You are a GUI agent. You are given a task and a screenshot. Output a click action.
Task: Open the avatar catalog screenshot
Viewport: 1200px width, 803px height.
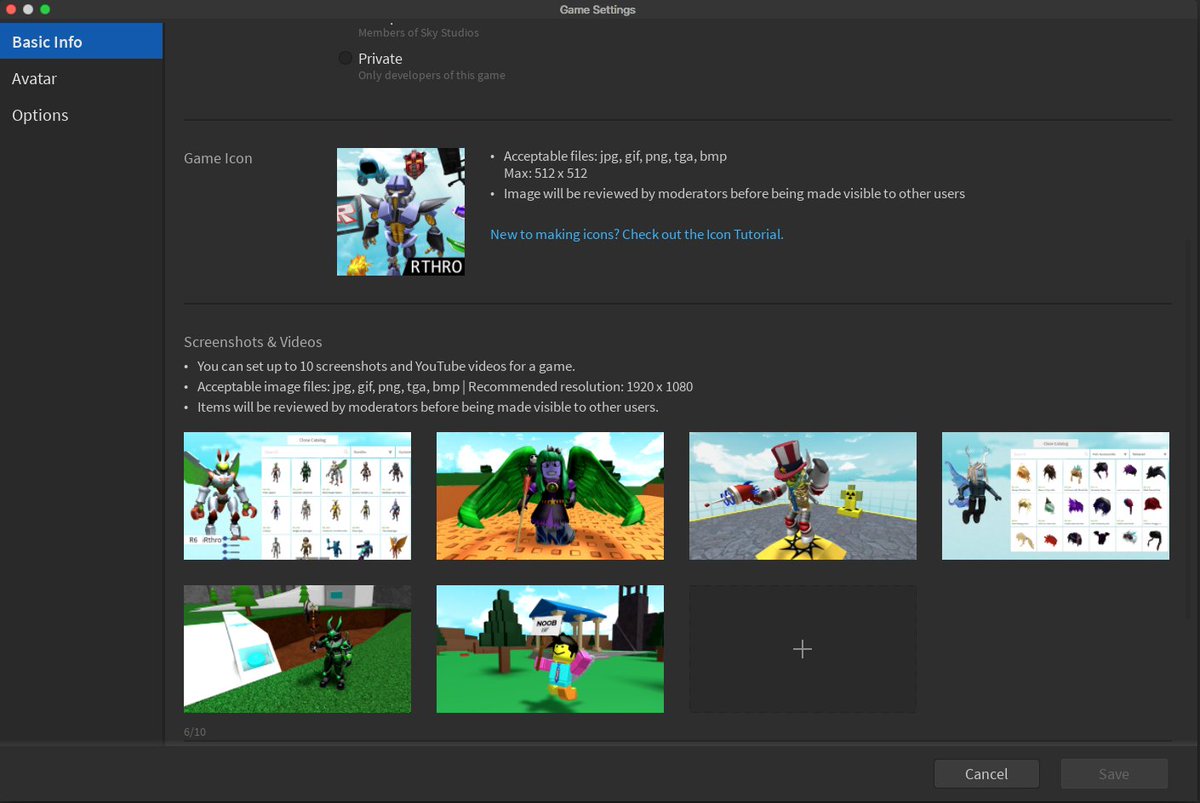[296, 496]
